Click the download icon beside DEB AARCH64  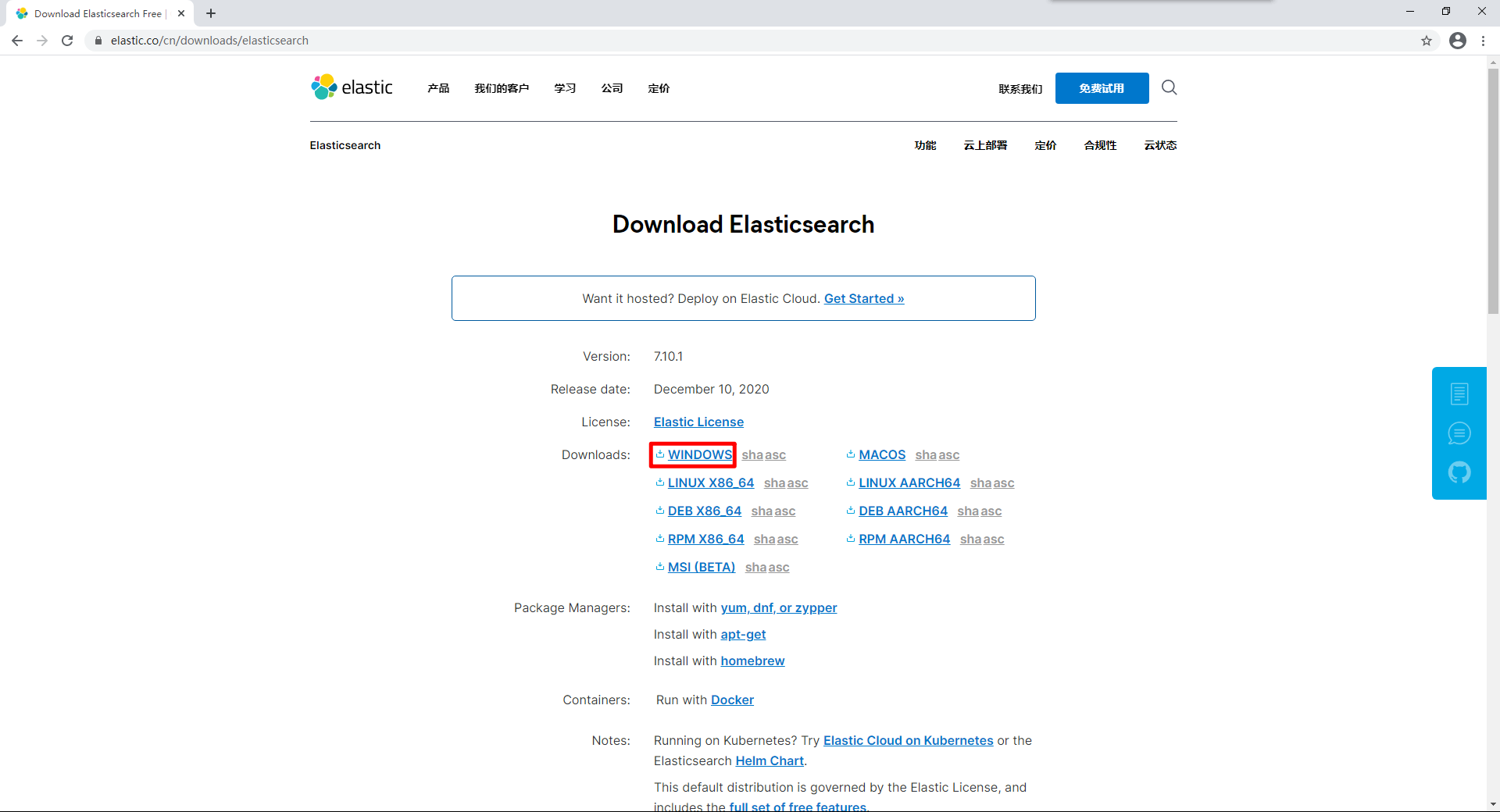851,511
